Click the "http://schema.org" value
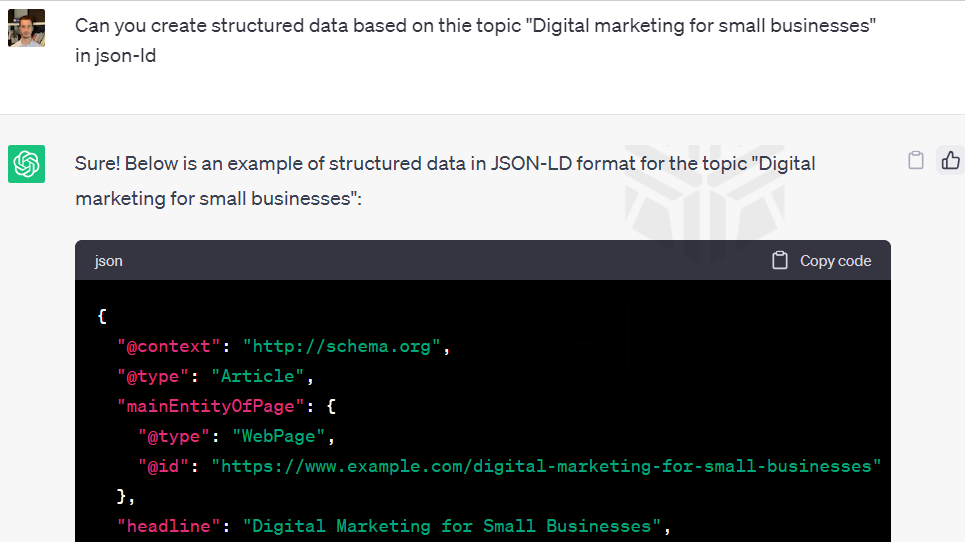Screen dimensions: 965x542 [x=342, y=346]
